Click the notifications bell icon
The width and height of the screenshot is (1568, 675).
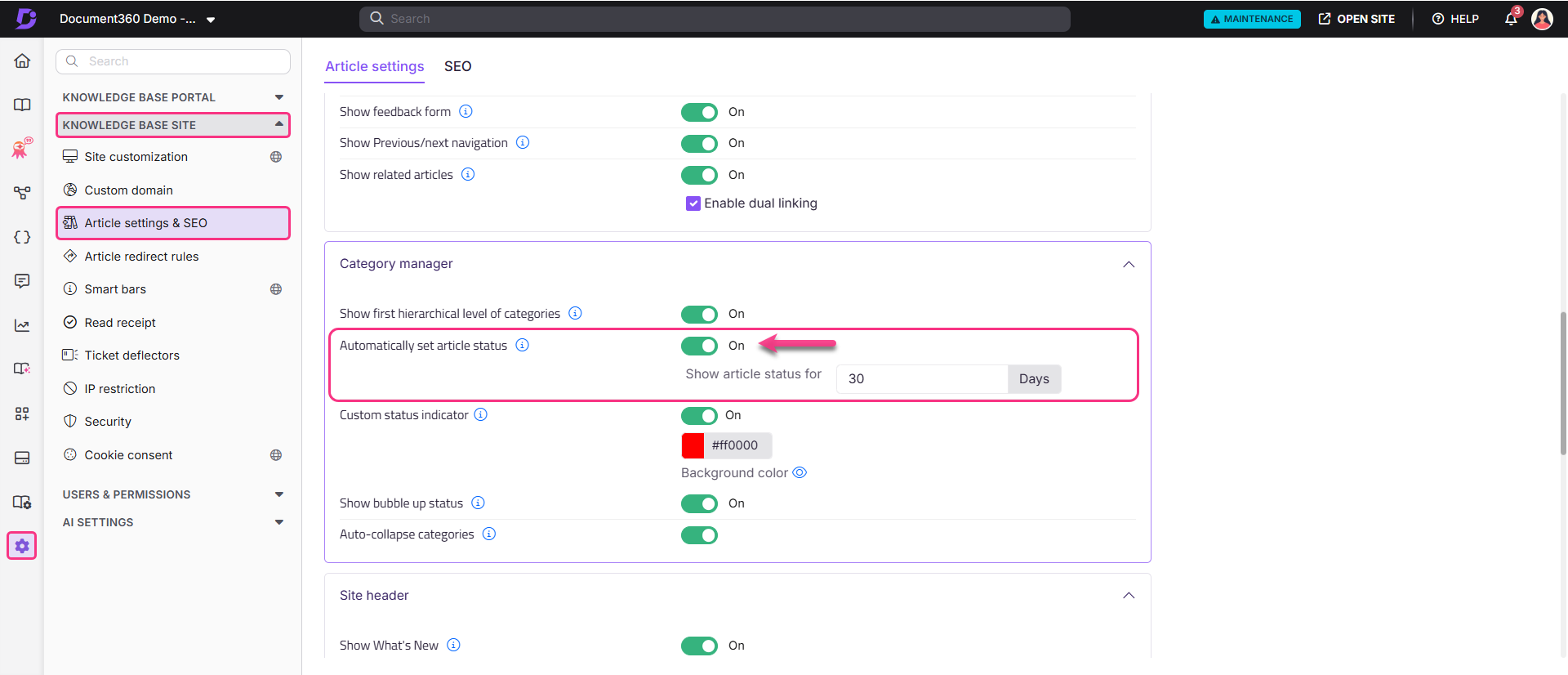(1511, 18)
